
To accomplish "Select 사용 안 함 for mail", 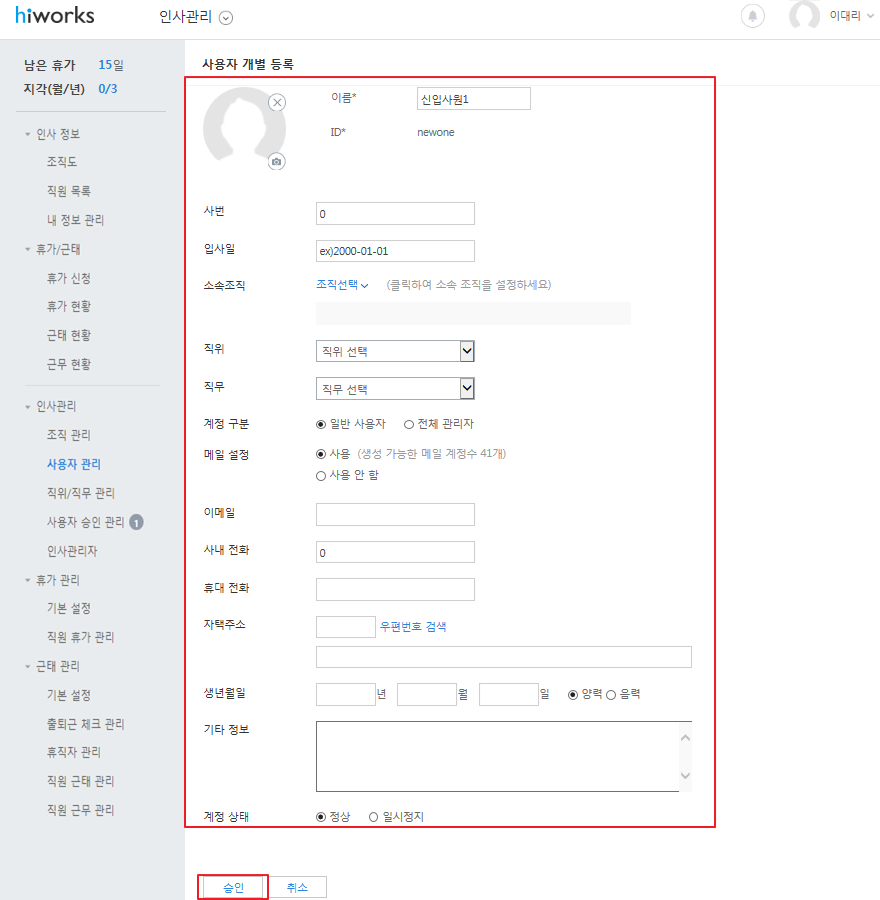I will tap(321, 476).
